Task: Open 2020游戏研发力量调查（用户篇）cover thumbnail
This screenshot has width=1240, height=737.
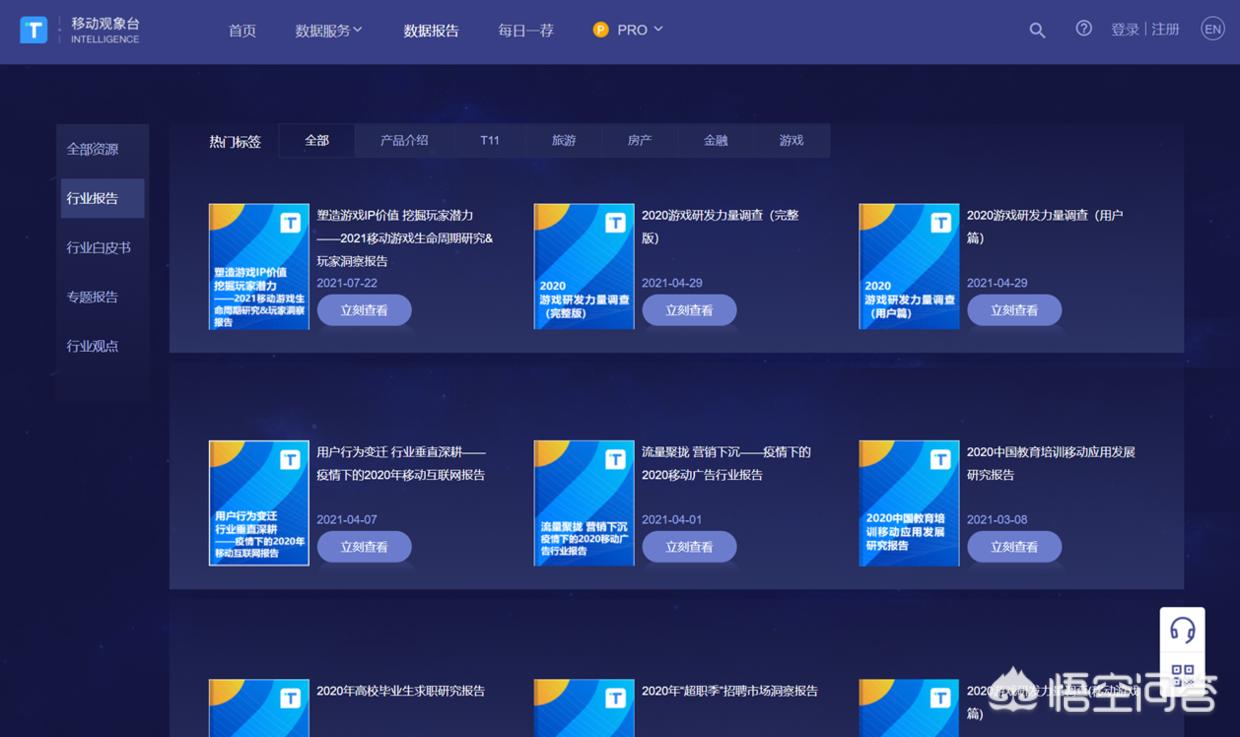Action: [x=909, y=266]
